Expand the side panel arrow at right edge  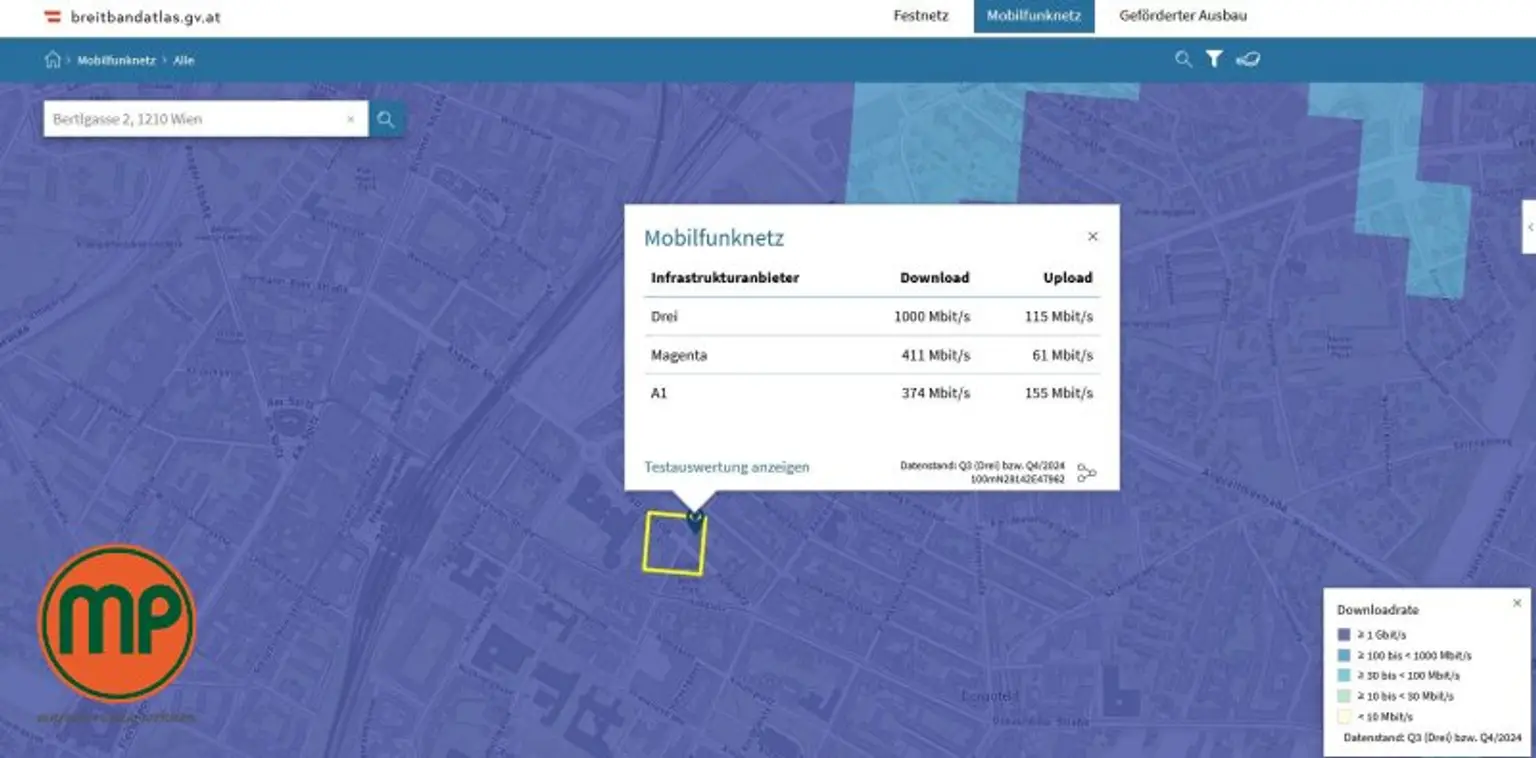(x=1529, y=227)
